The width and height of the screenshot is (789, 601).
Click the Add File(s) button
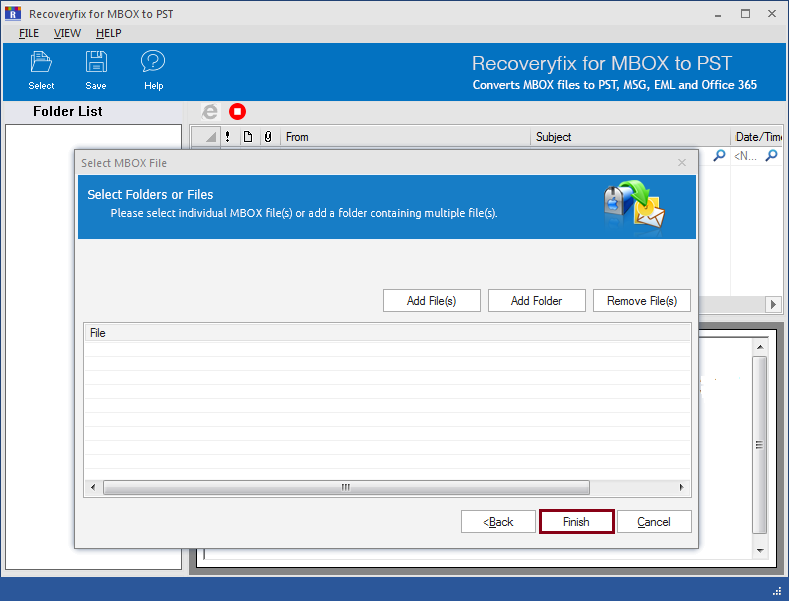click(x=432, y=300)
